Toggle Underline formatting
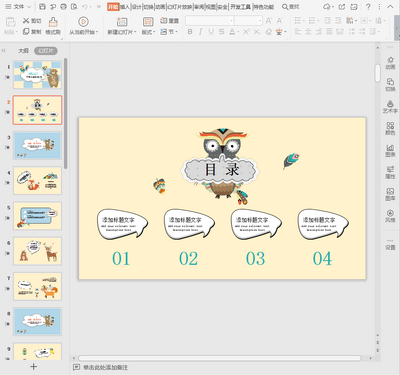400x375 pixels. point(211,32)
